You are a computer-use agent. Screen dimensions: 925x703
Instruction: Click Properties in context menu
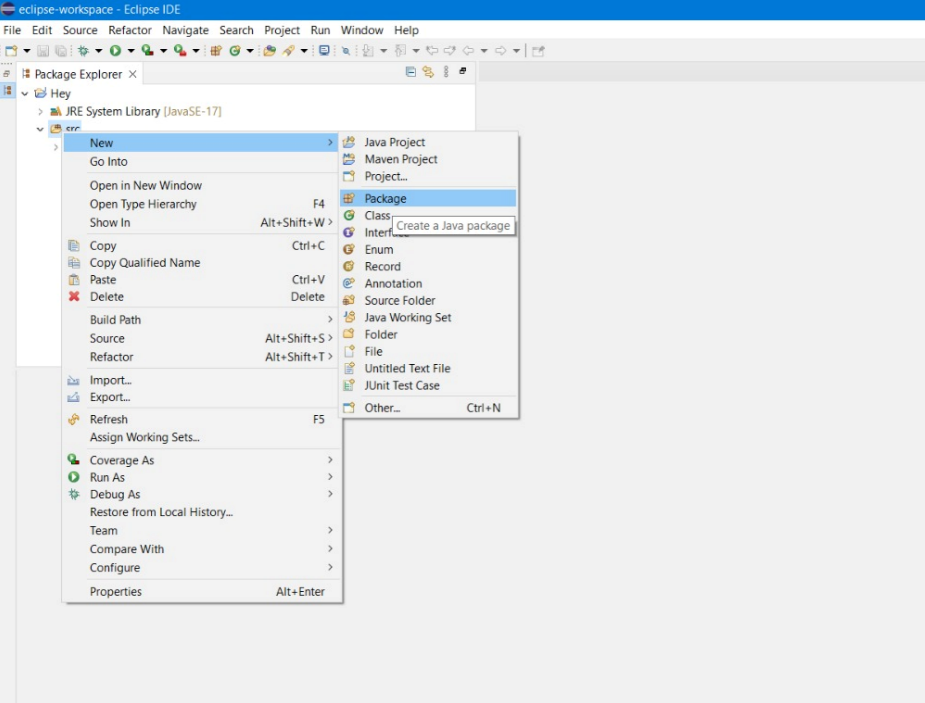(201, 592)
